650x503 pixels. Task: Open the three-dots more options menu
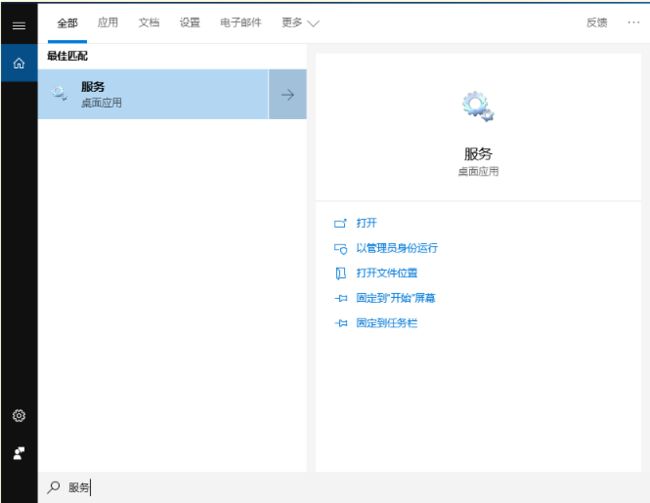(x=633, y=22)
